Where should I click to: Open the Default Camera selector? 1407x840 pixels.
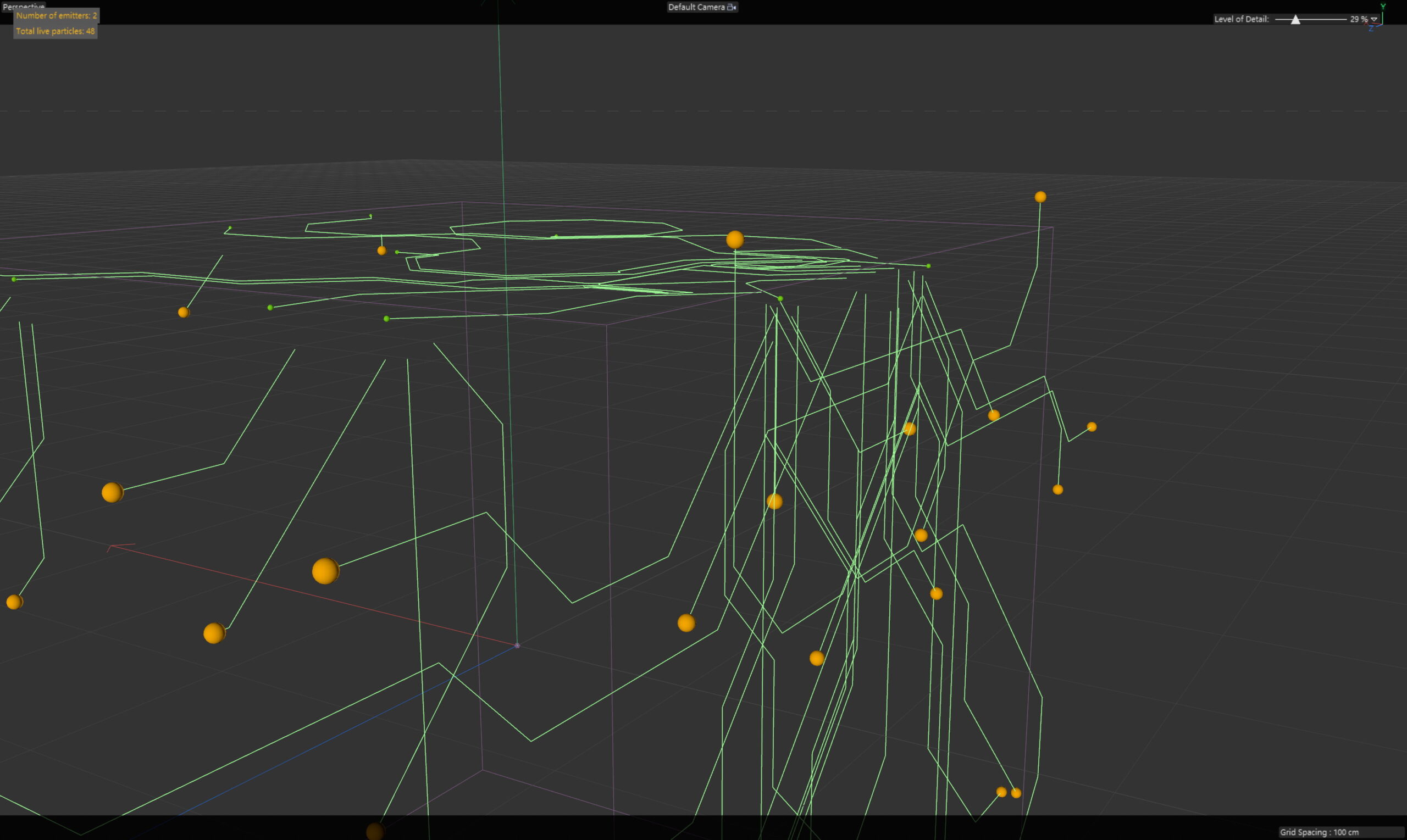pos(696,7)
